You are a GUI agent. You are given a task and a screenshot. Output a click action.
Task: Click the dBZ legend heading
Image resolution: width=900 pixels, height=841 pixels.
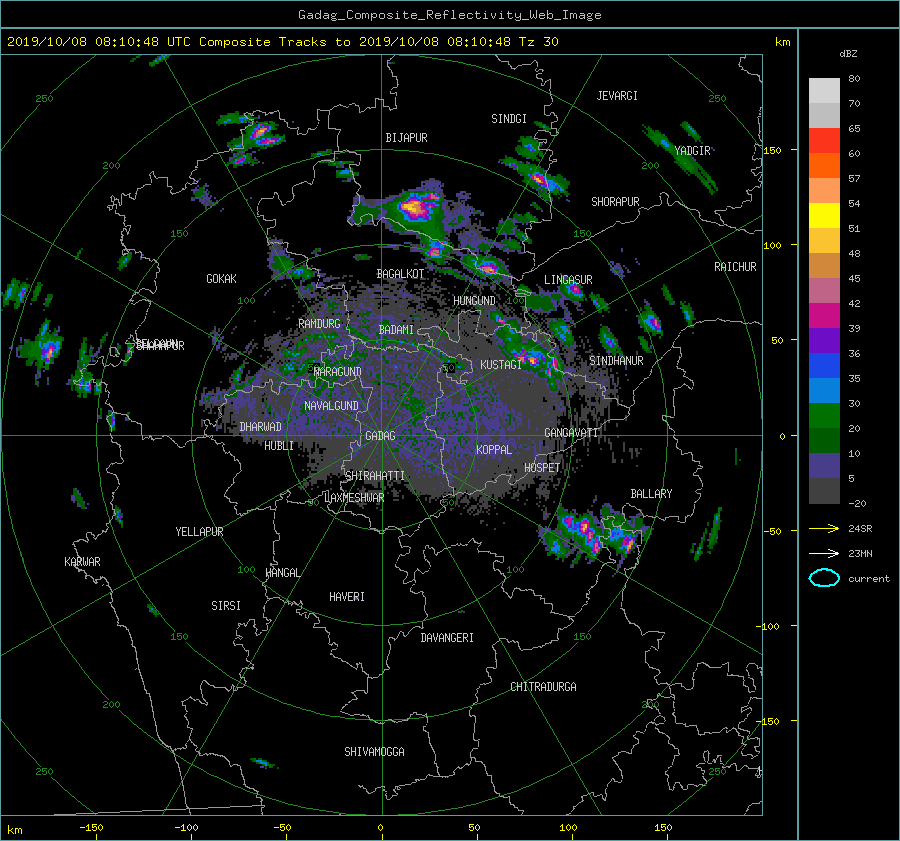click(848, 54)
